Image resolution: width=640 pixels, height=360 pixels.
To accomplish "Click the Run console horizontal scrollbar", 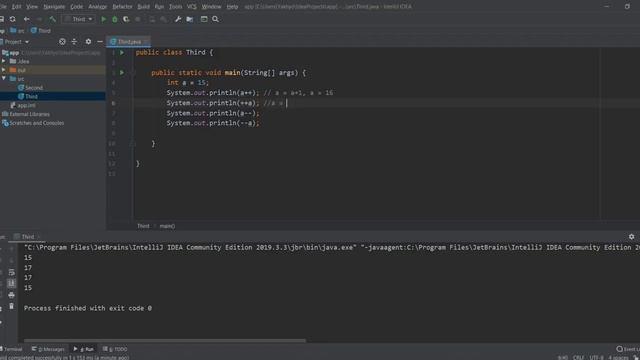I will [x=164, y=340].
